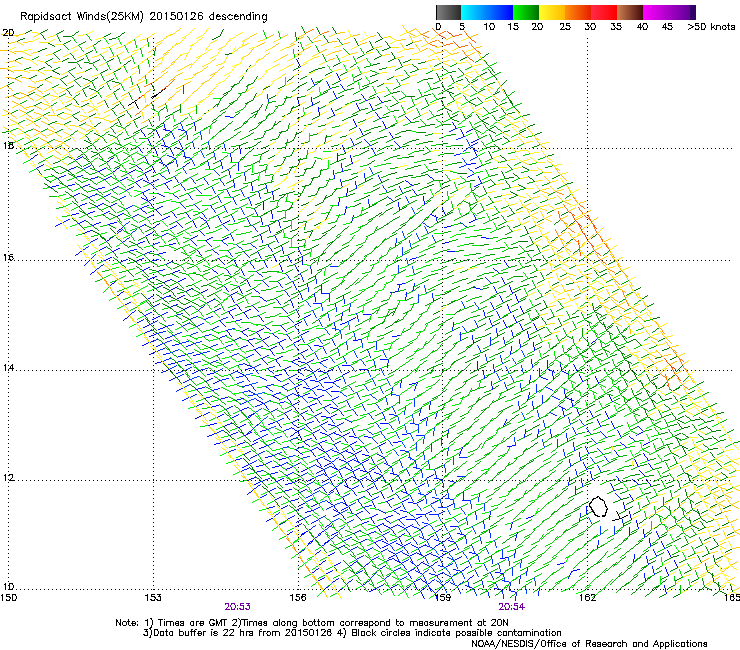
Task: Click the 'Rapidscat Winds(25KM) 20150126 descending' title
Action: (143, 17)
